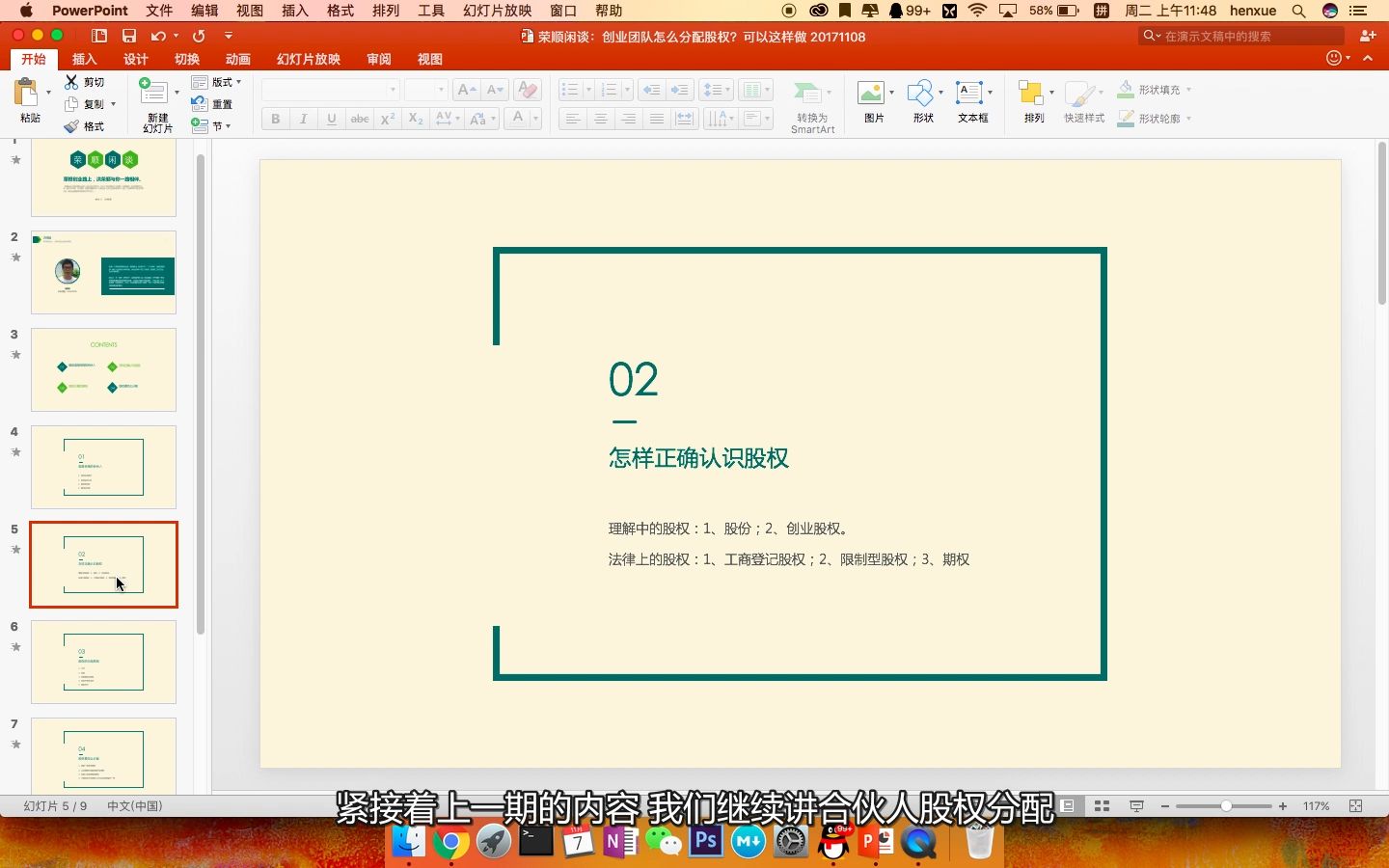Open the 文件 menu in menu bar
This screenshot has width=1389, height=868.
coord(159,11)
